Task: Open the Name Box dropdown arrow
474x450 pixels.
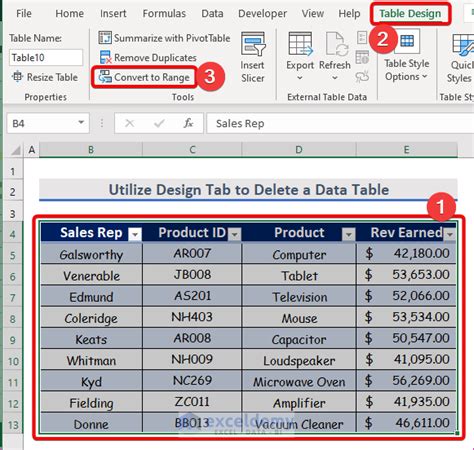Action: pyautogui.click(x=81, y=123)
